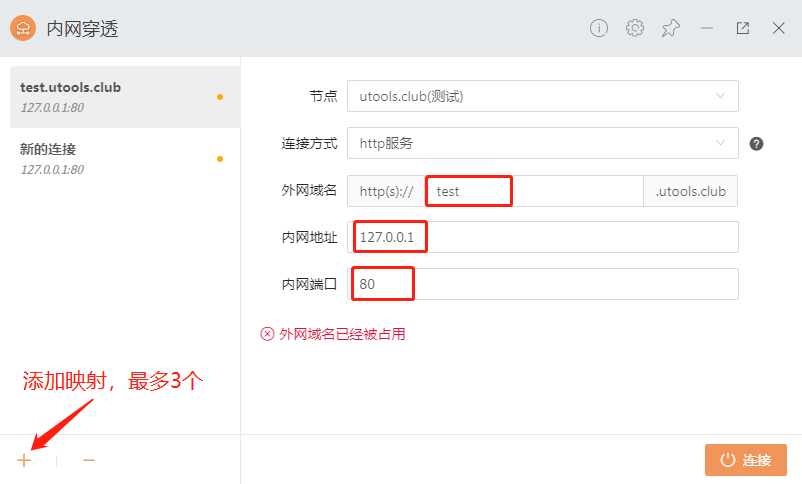Click the 连接 connect button
The width and height of the screenshot is (802, 484).
point(746,460)
